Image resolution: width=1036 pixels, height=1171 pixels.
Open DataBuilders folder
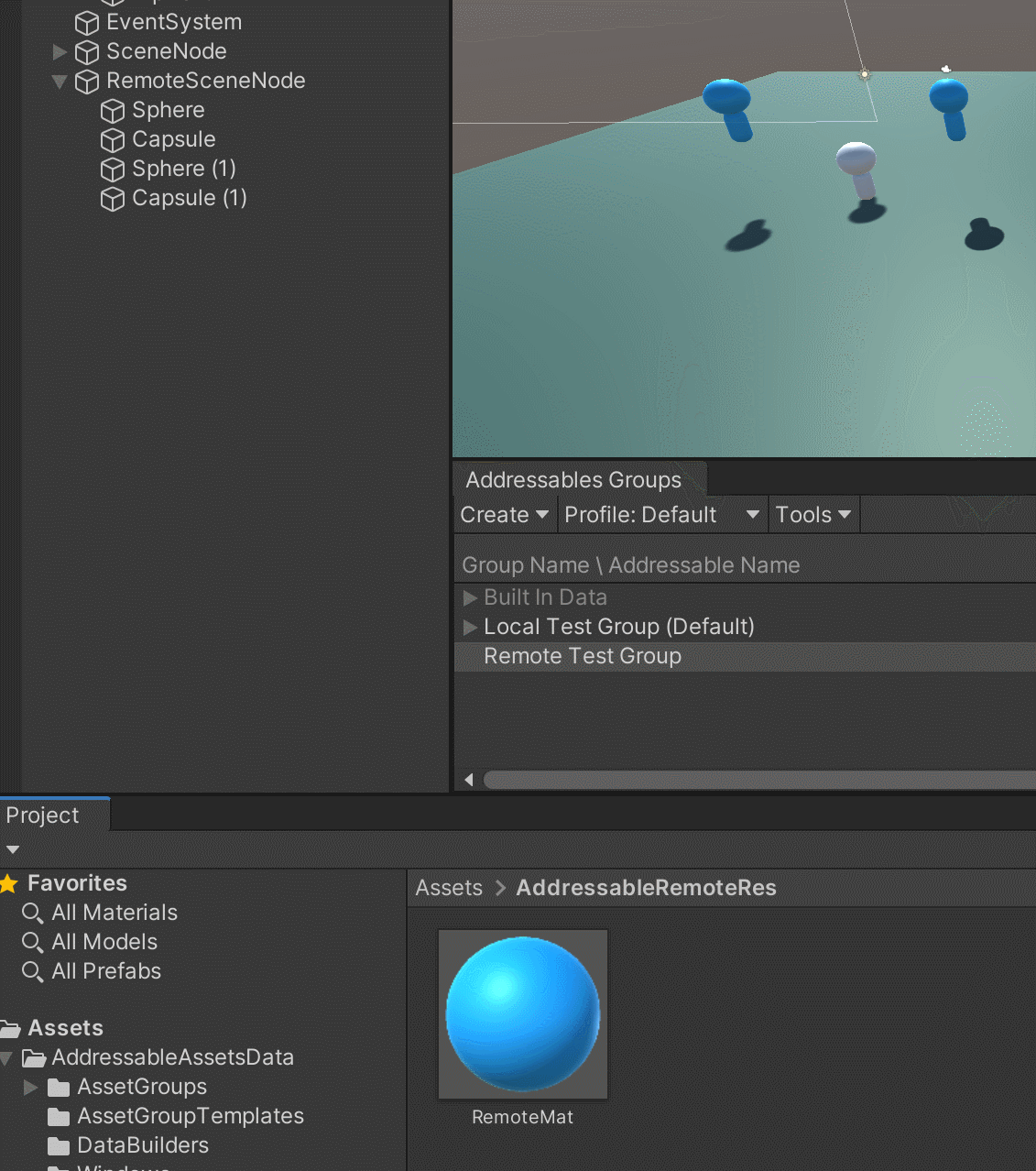tap(143, 1145)
